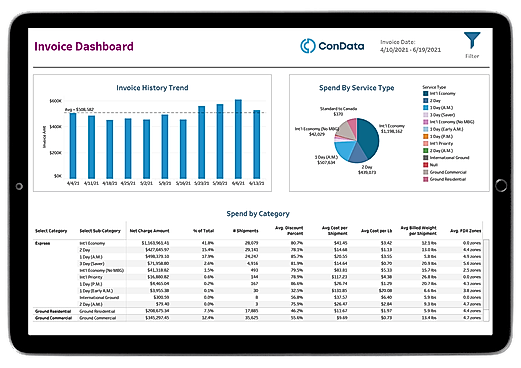Pick the 5/2/21 bar in the trend chart
The image size is (521, 368).
coord(146,149)
